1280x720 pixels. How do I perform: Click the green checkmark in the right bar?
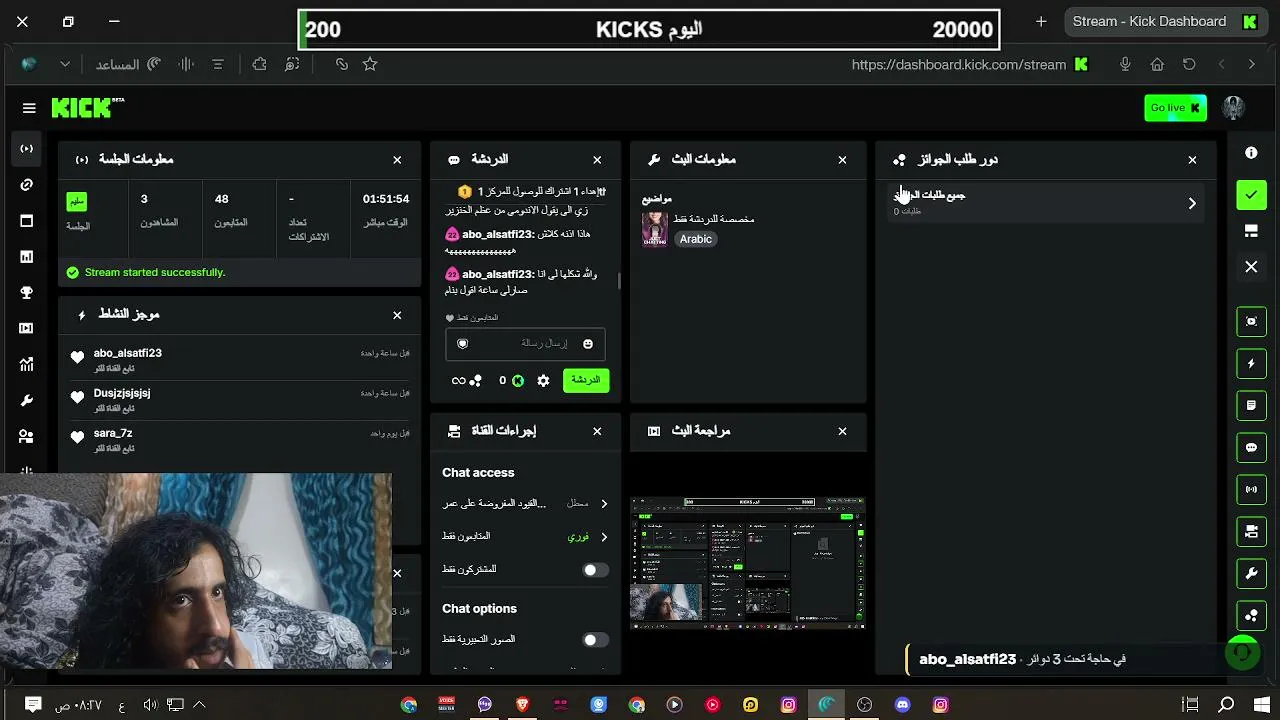pyautogui.click(x=1251, y=195)
